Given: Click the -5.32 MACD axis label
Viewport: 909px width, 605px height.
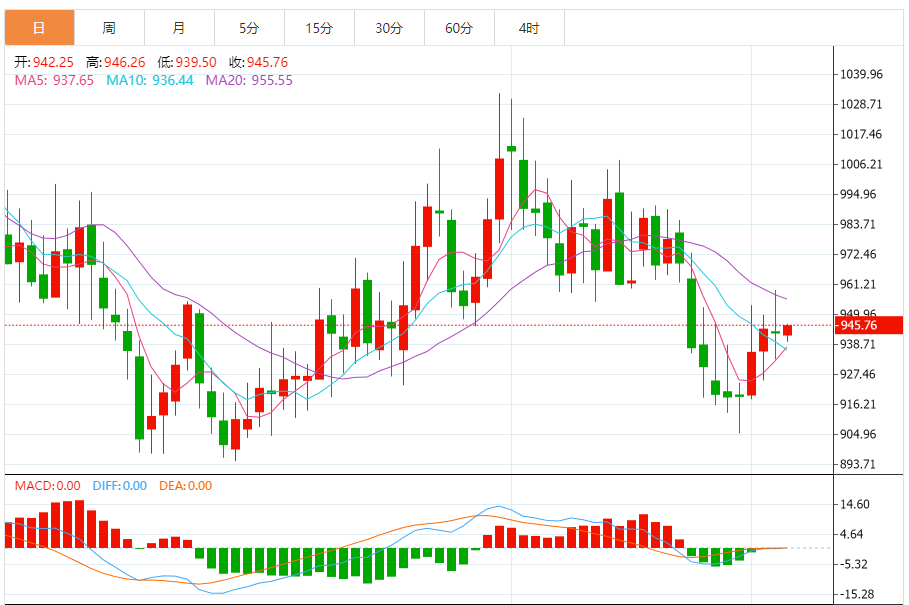Looking at the screenshot, I should (853, 564).
